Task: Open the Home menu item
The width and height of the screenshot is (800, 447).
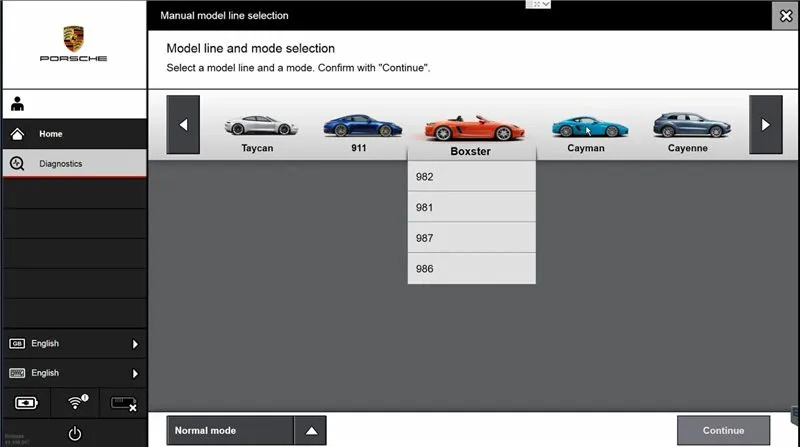Action: coord(74,134)
